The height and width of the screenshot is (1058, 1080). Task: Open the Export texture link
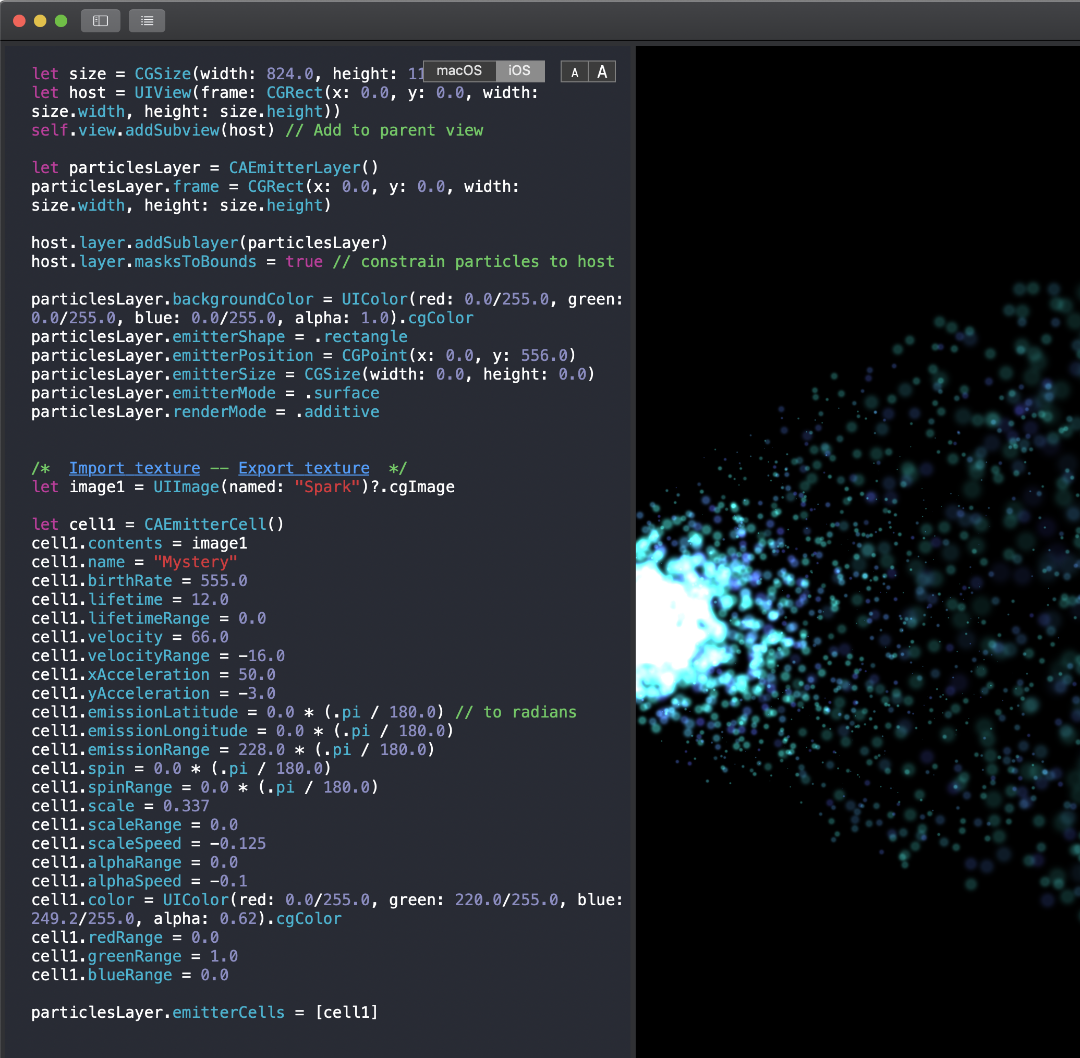point(304,468)
